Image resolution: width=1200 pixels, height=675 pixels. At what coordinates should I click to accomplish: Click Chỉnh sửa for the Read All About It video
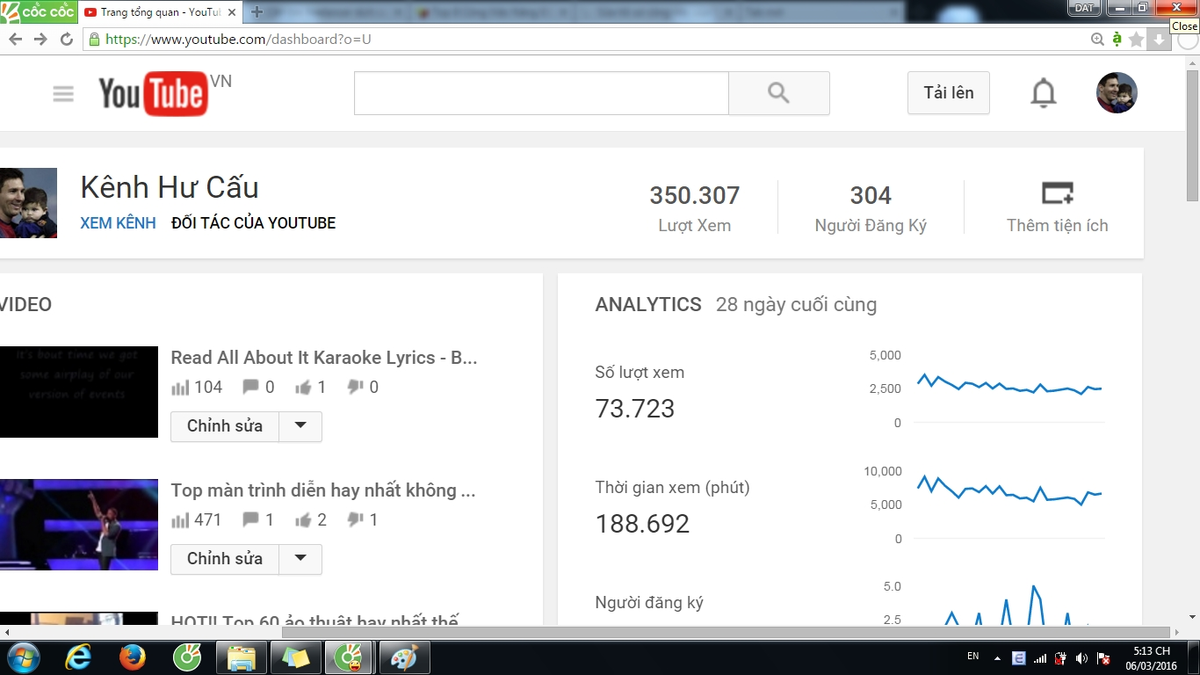coord(225,426)
